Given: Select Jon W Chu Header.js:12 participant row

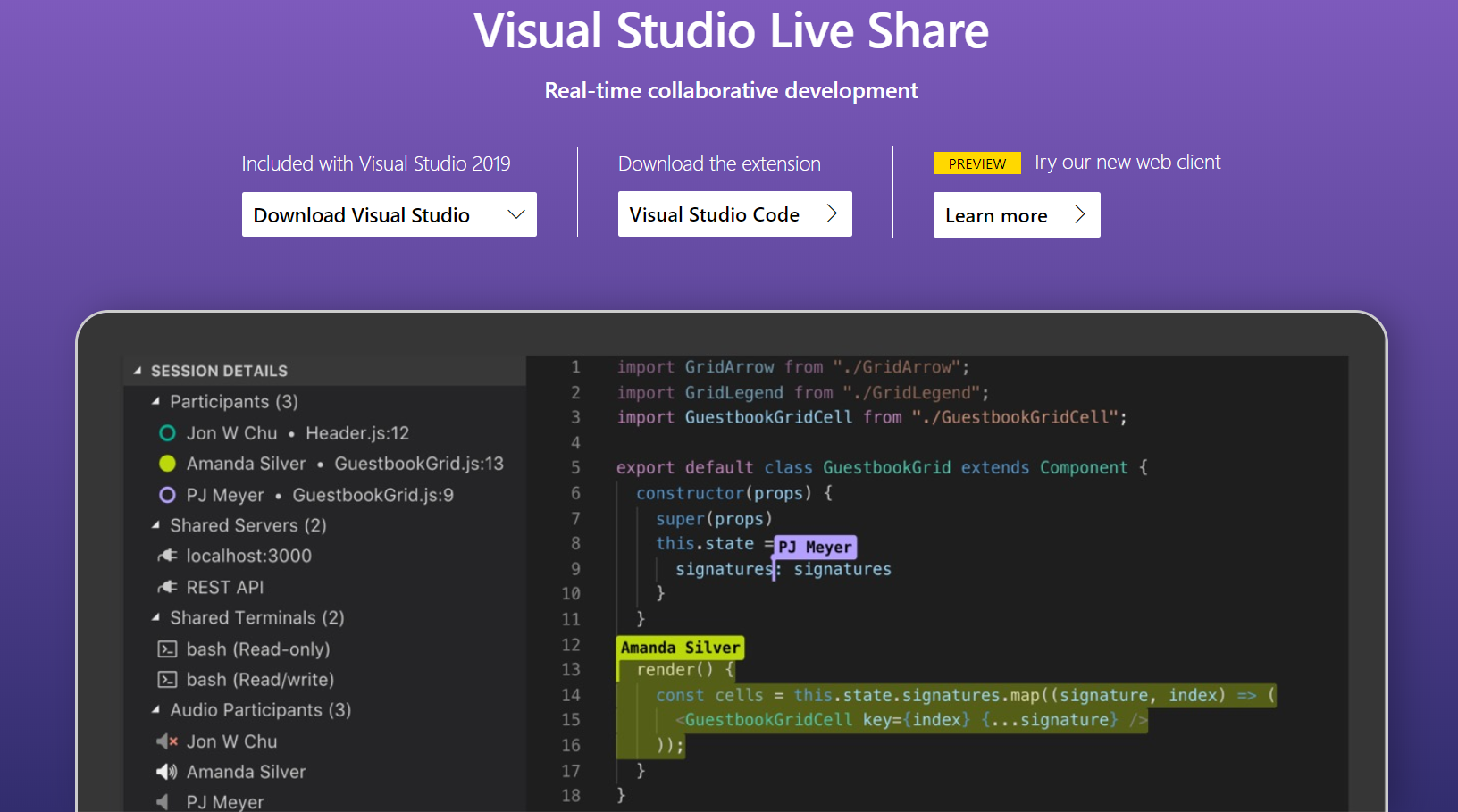Looking at the screenshot, I should coord(325,433).
